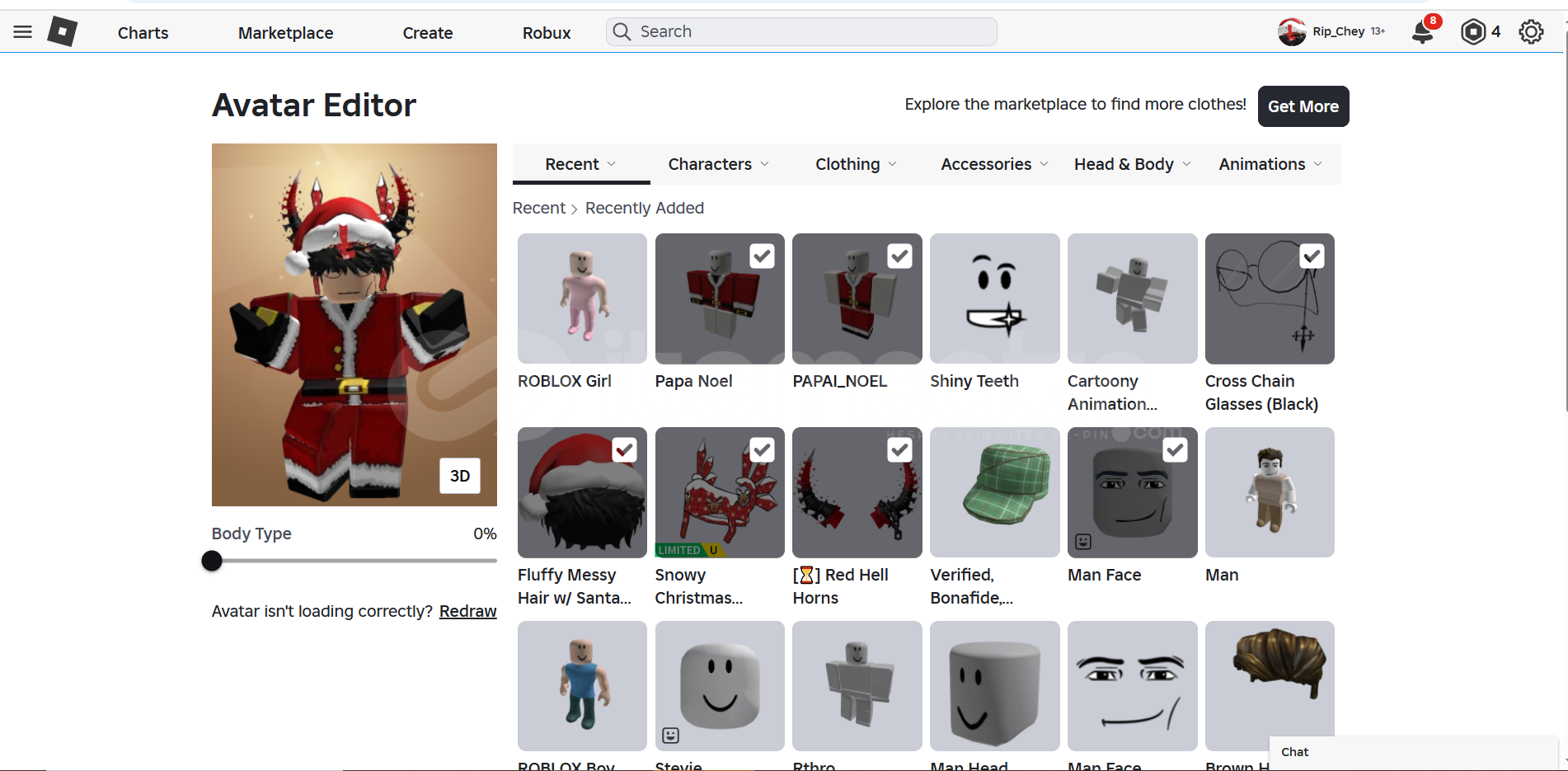The height and width of the screenshot is (771, 1568).
Task: Open the Create page
Action: pos(428,33)
